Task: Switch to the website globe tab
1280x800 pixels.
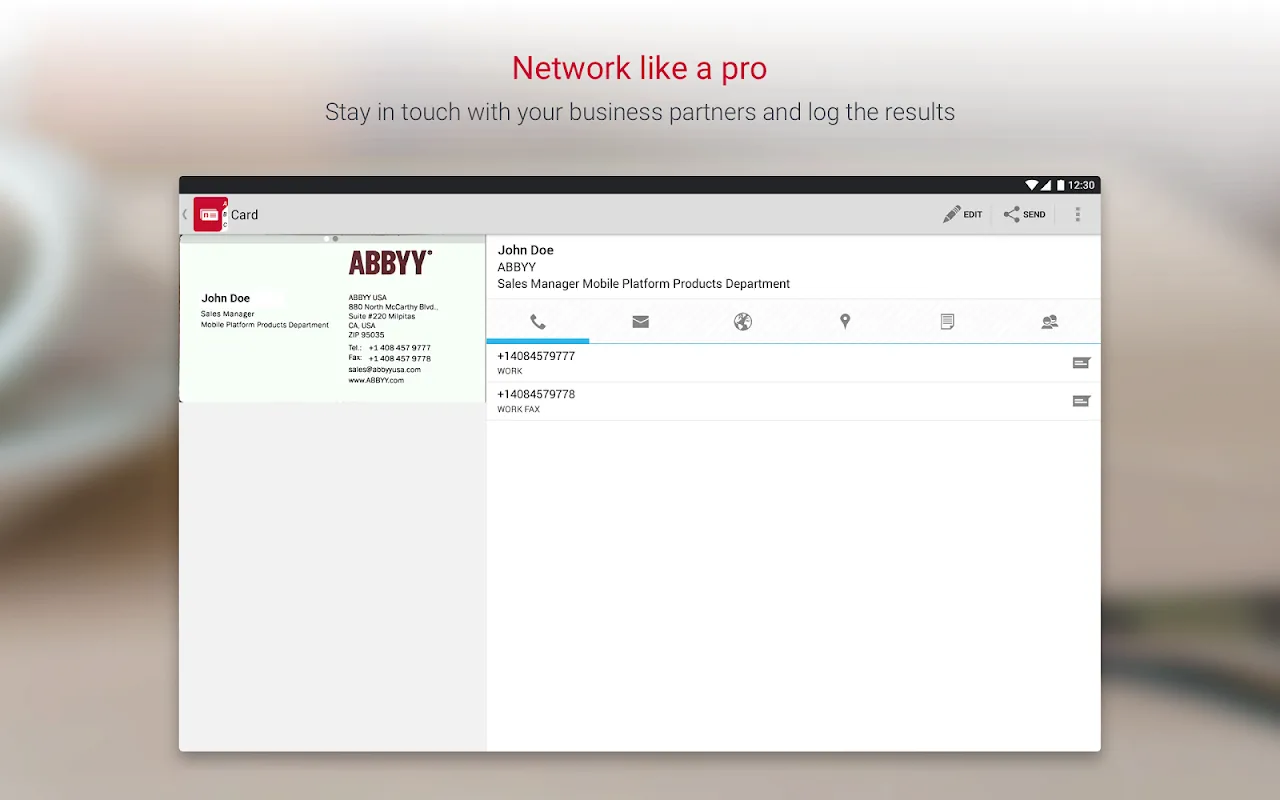Action: pyautogui.click(x=742, y=322)
